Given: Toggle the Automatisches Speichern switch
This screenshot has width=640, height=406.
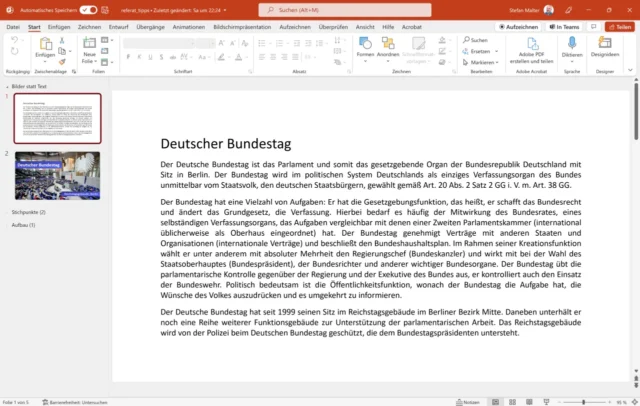Looking at the screenshot, I should point(88,8).
